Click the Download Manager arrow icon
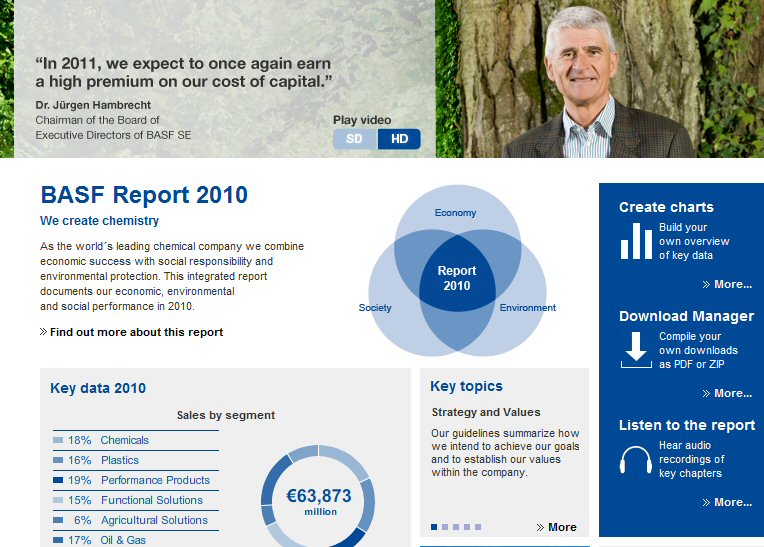This screenshot has height=547, width=764. point(636,350)
